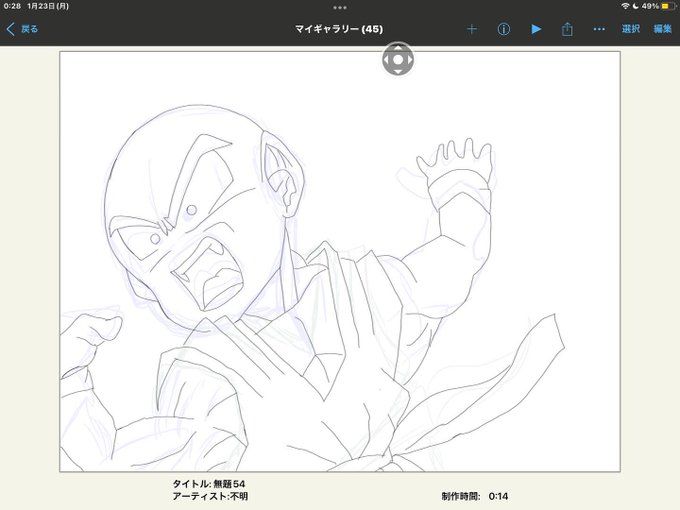Tap the 1月23日(月) date text
Image resolution: width=680 pixels, height=510 pixels.
48,6
